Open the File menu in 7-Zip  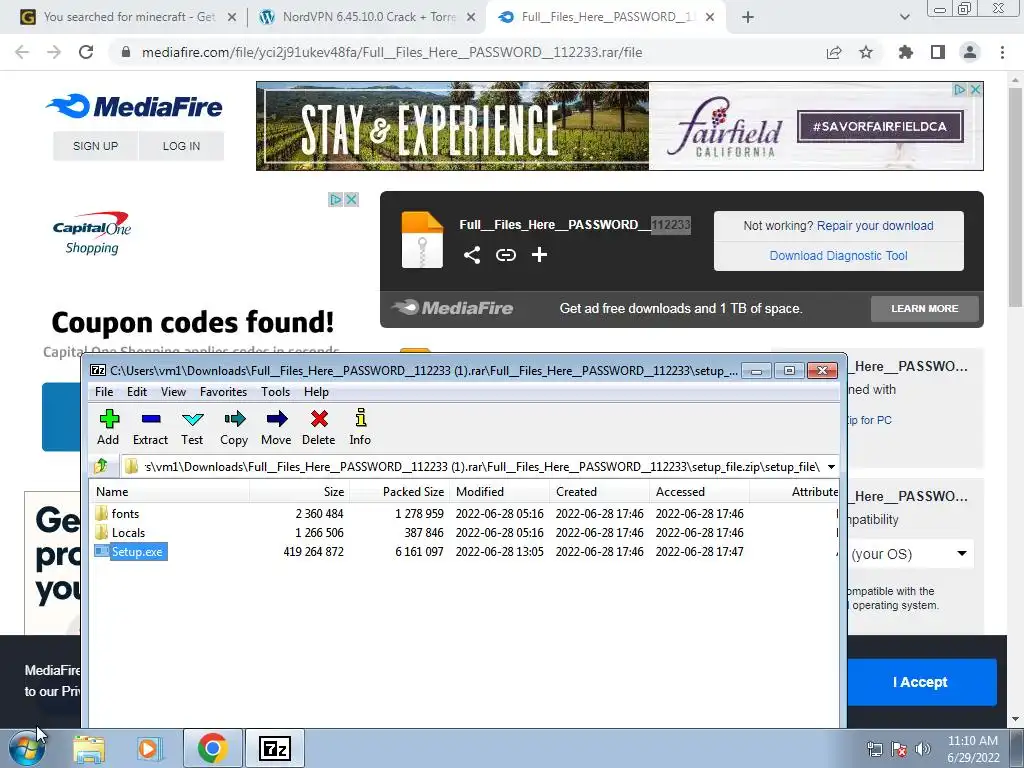click(104, 392)
